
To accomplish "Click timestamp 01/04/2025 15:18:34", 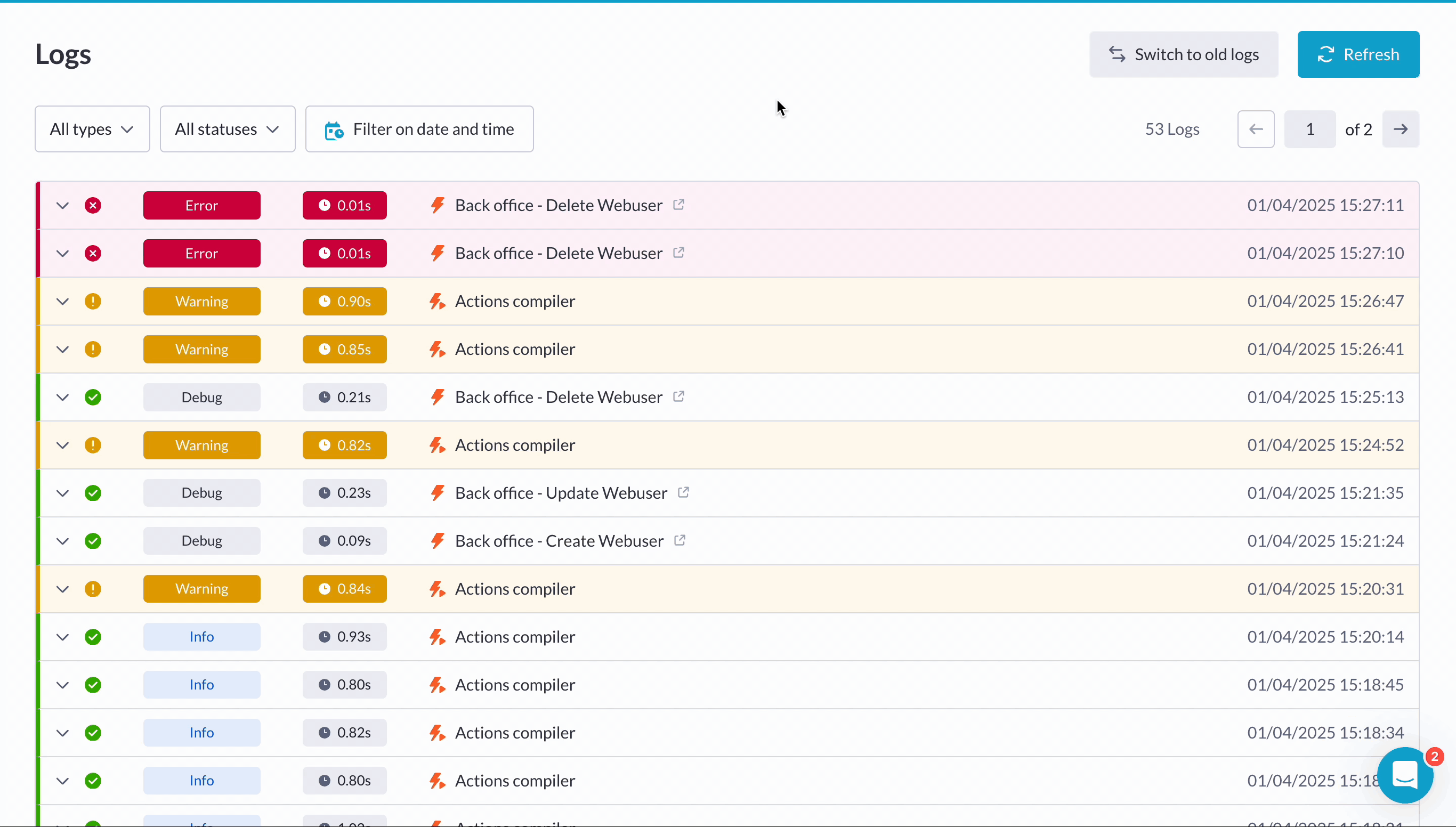I will coord(1325,733).
